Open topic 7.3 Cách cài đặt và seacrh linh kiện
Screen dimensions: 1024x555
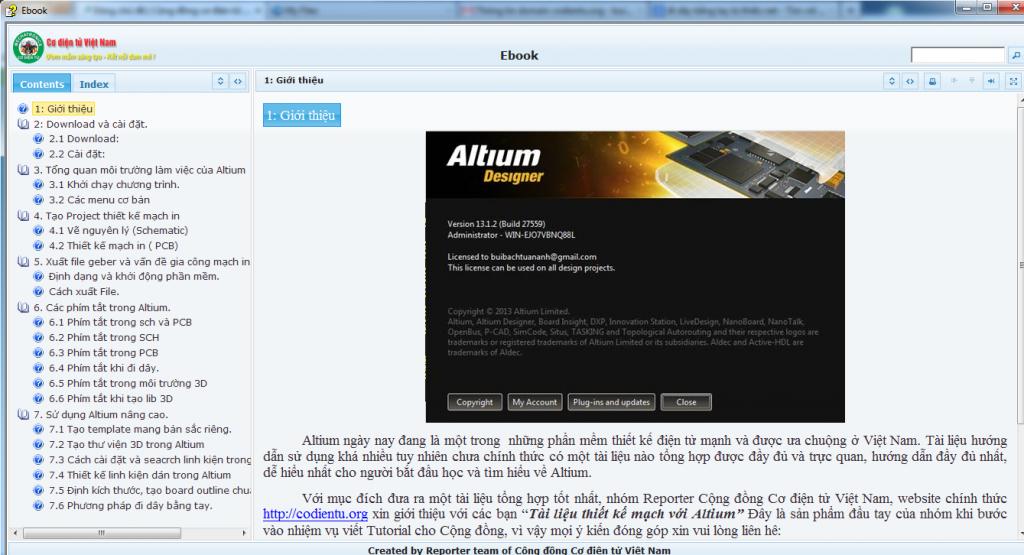(150, 460)
